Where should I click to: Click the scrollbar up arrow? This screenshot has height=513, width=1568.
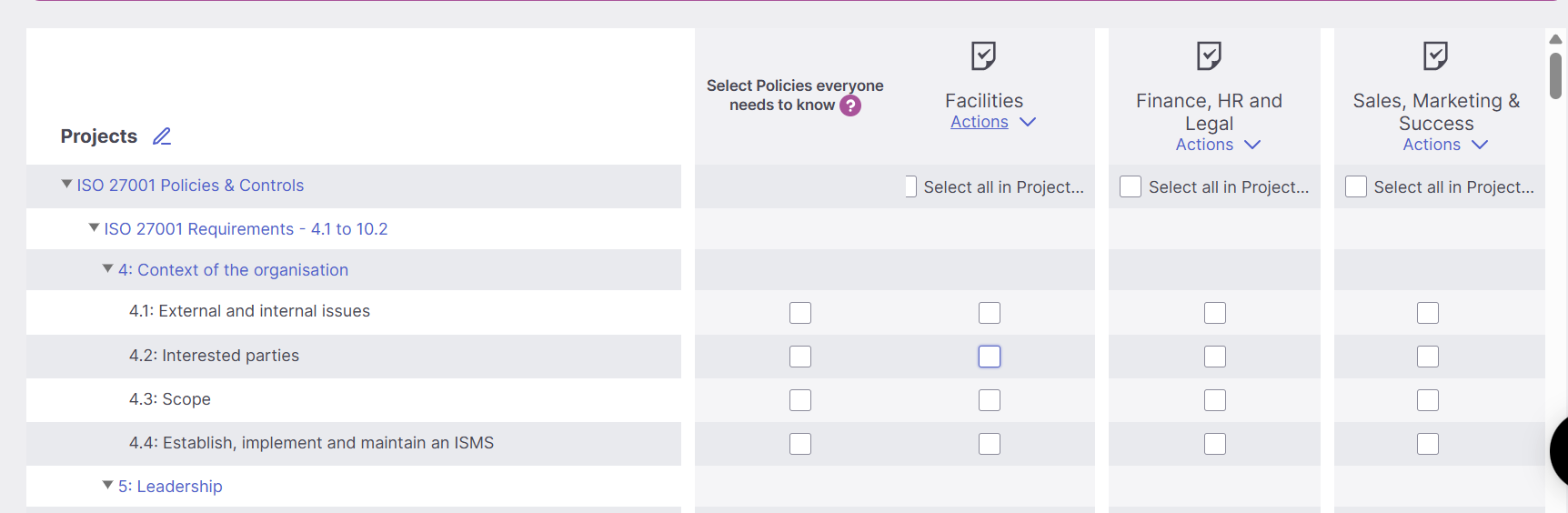click(x=1555, y=39)
